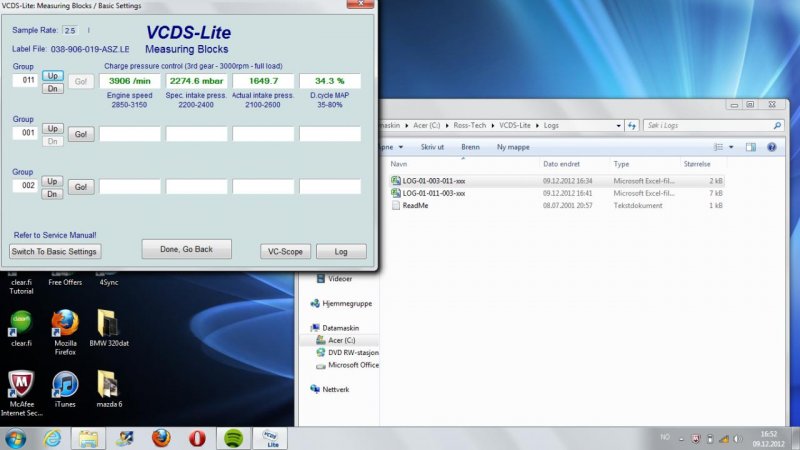
Task: Click mazda 6 desktop folder
Action: coord(109,389)
